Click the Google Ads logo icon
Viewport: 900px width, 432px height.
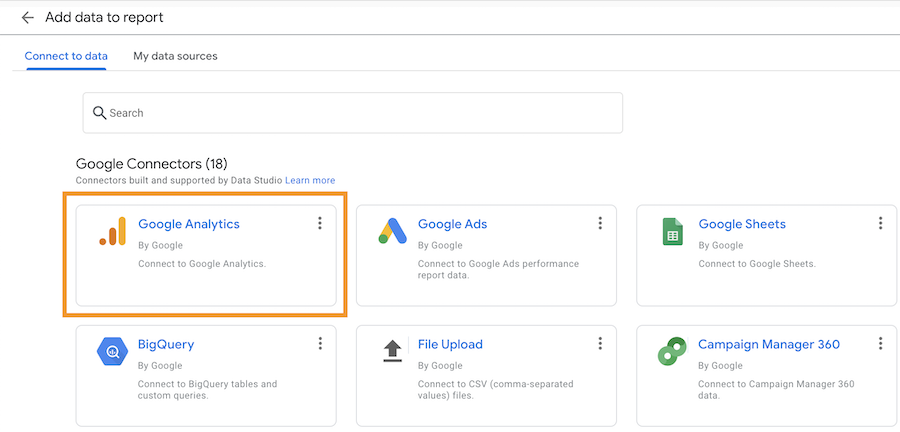click(392, 231)
